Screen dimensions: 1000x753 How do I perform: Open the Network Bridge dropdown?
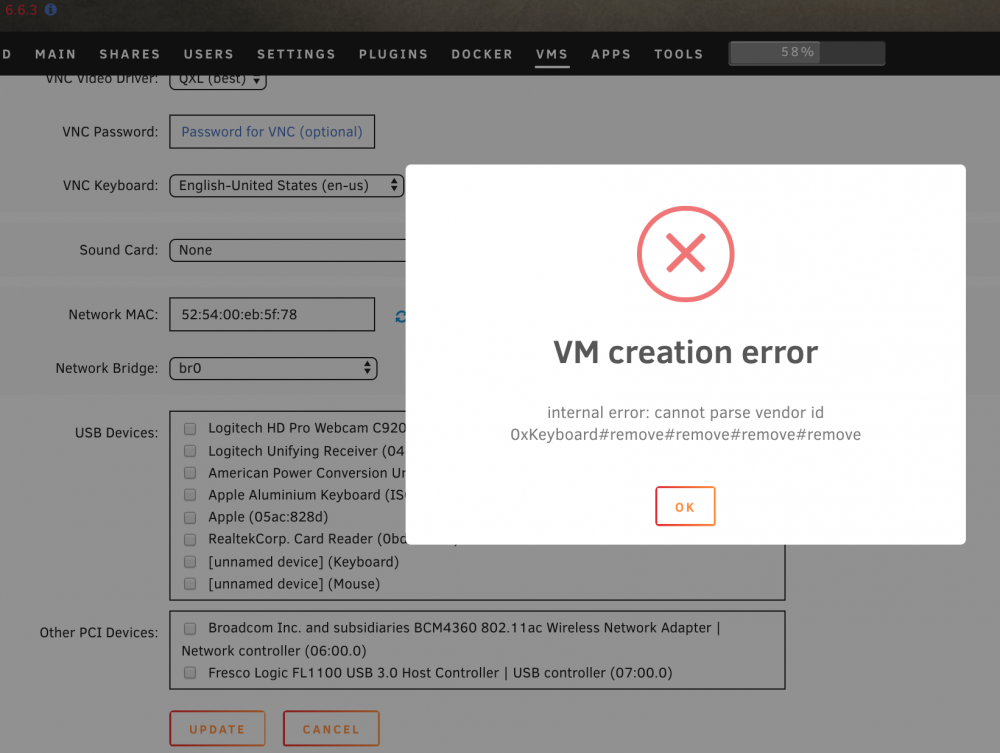[x=273, y=368]
